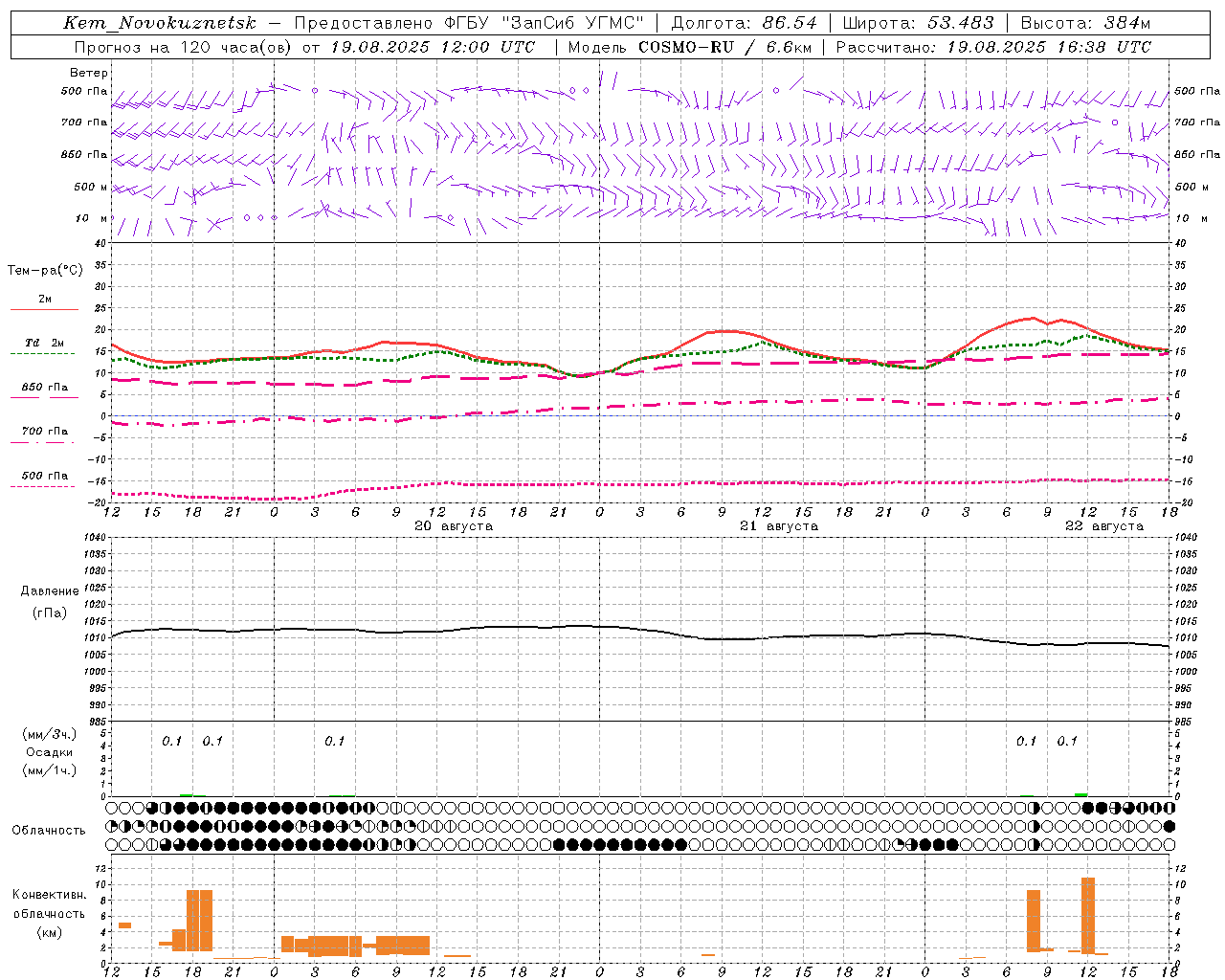Click the "21 августа" date label
The width and height of the screenshot is (1225, 980).
click(x=779, y=526)
